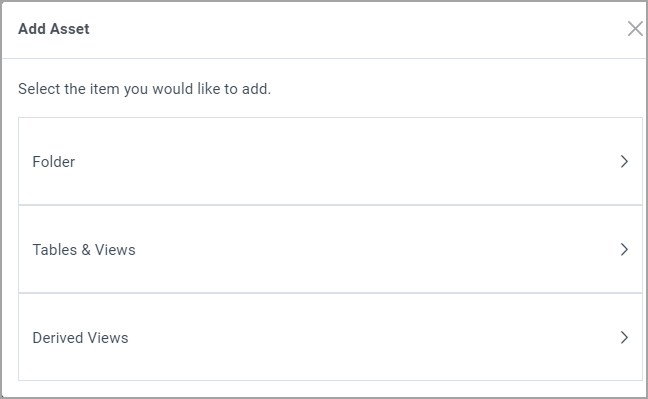Click the blank middle of the Folder row
This screenshot has width=648, height=399.
(330, 161)
